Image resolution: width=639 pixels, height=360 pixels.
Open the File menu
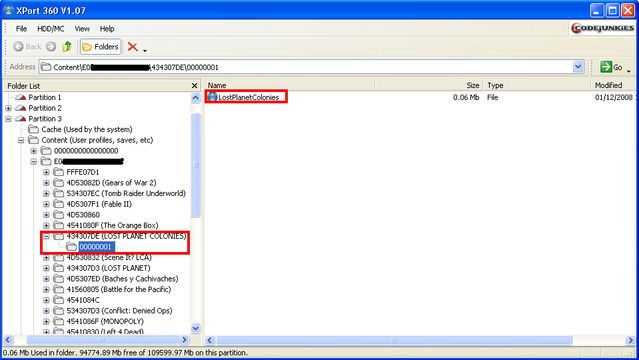pos(21,29)
